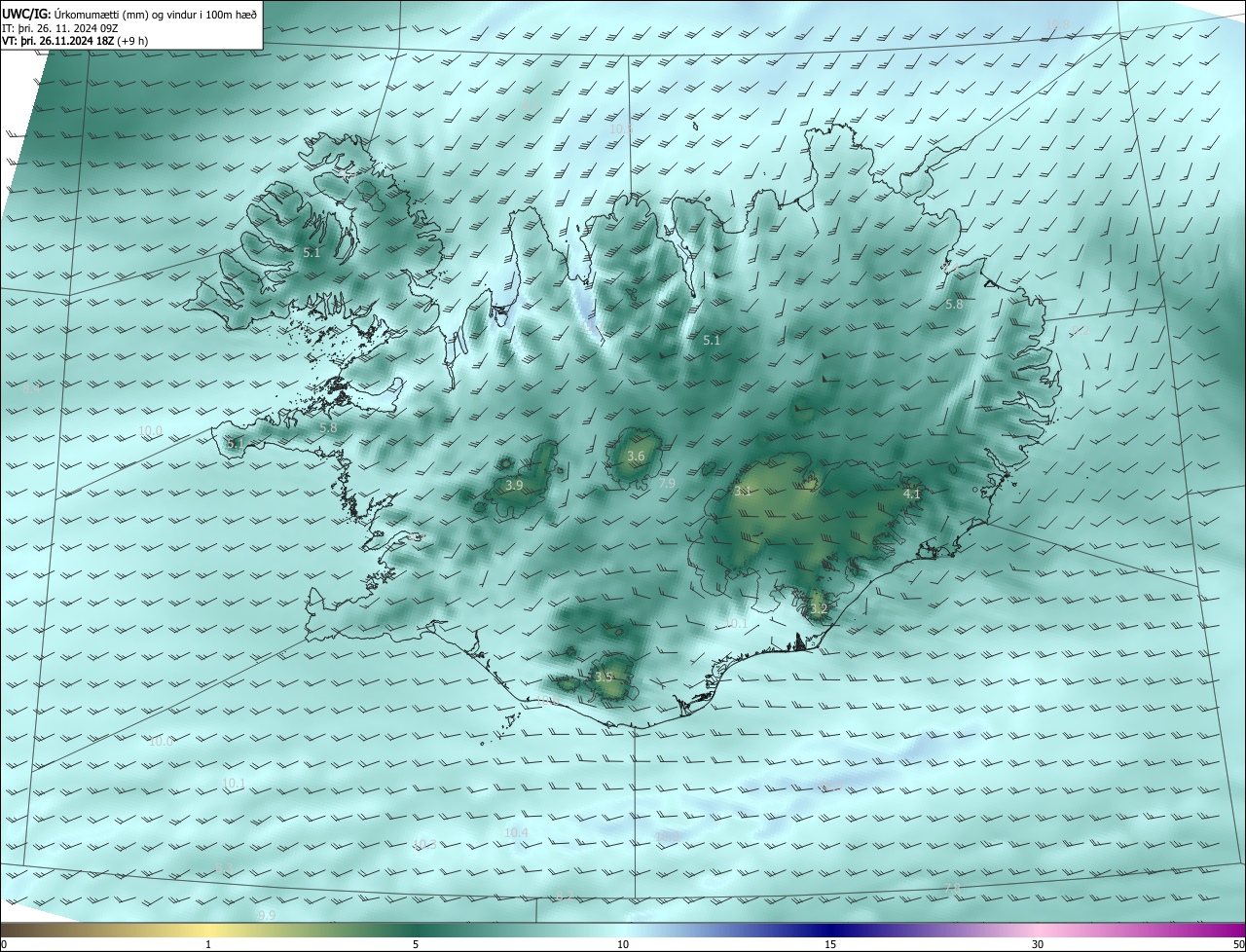Click the 5.1 value on the Westfjords peninsula
1246x952 pixels.
311,253
